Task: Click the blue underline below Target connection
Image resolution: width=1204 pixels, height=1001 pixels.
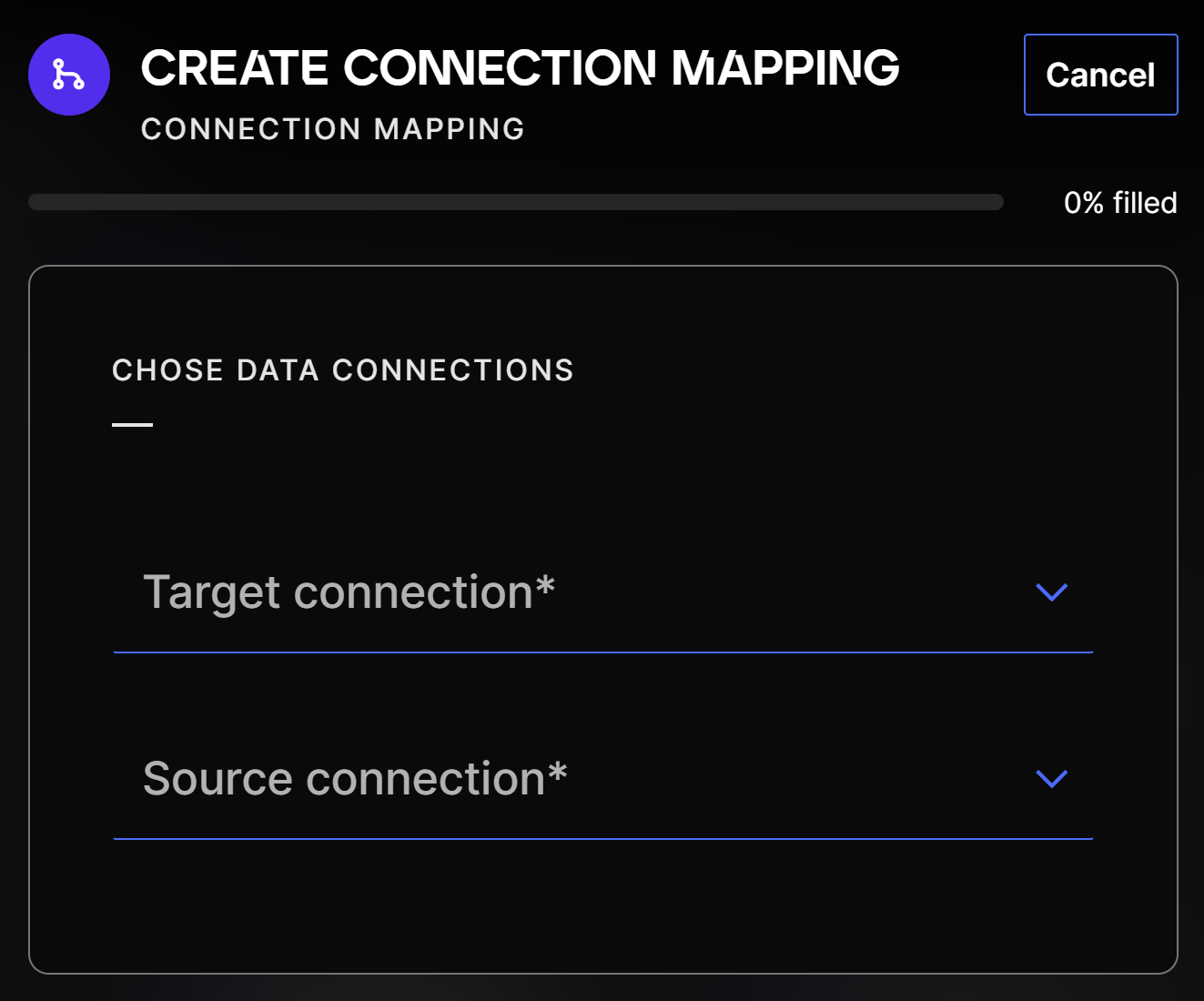Action: pos(602,652)
